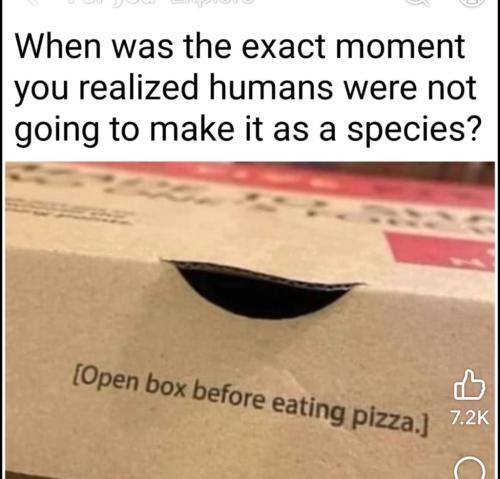Tap the 'When was the exact moment' caption line
The width and height of the screenshot is (500, 479).
[240, 46]
